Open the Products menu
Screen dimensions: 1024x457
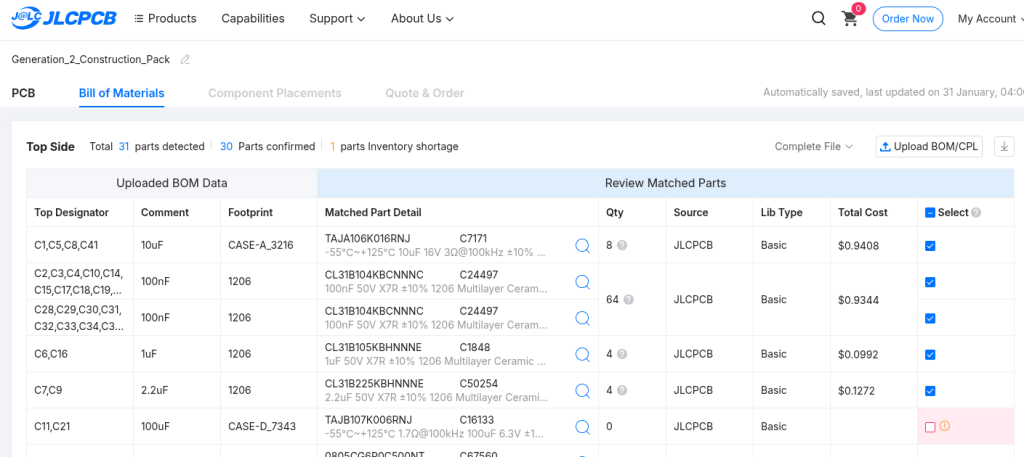[165, 18]
